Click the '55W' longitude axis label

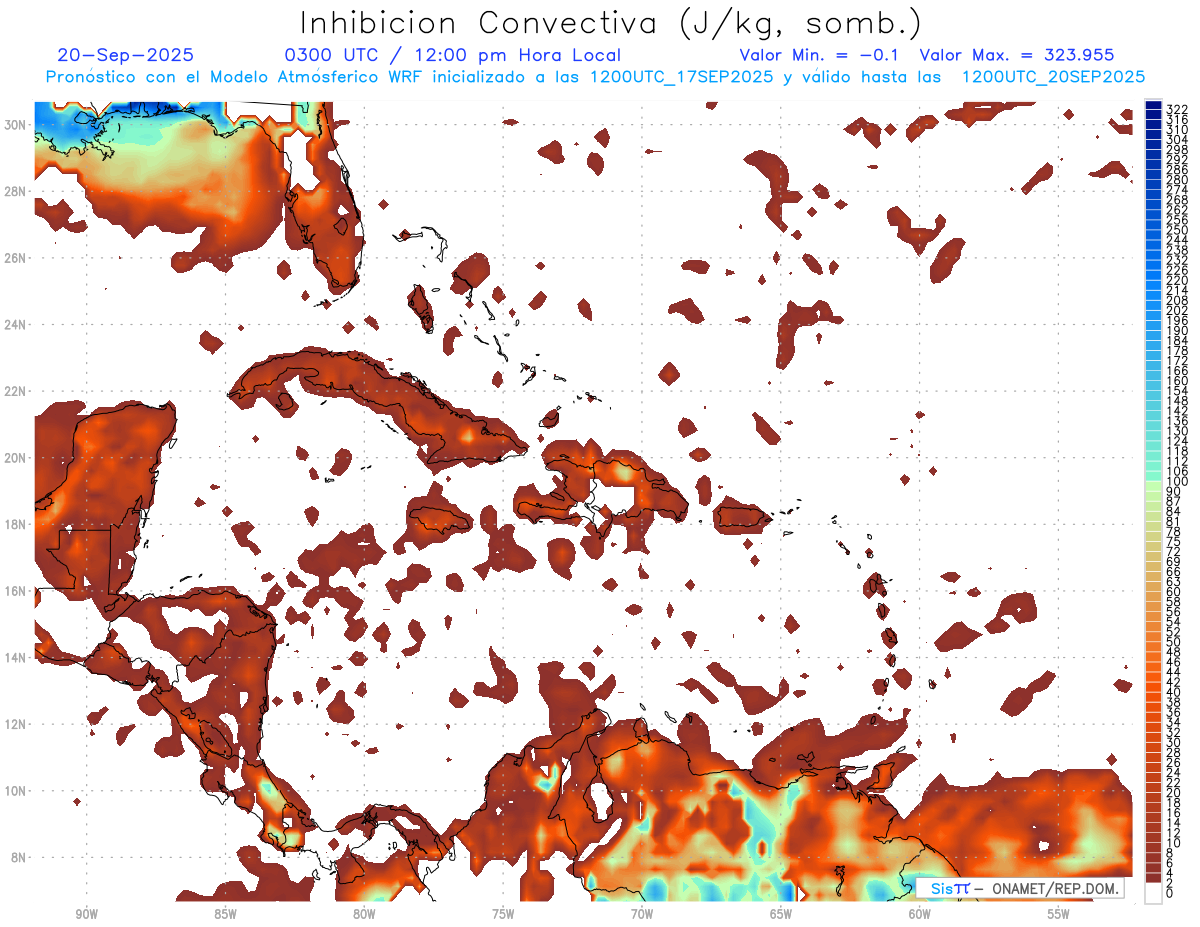(1058, 914)
